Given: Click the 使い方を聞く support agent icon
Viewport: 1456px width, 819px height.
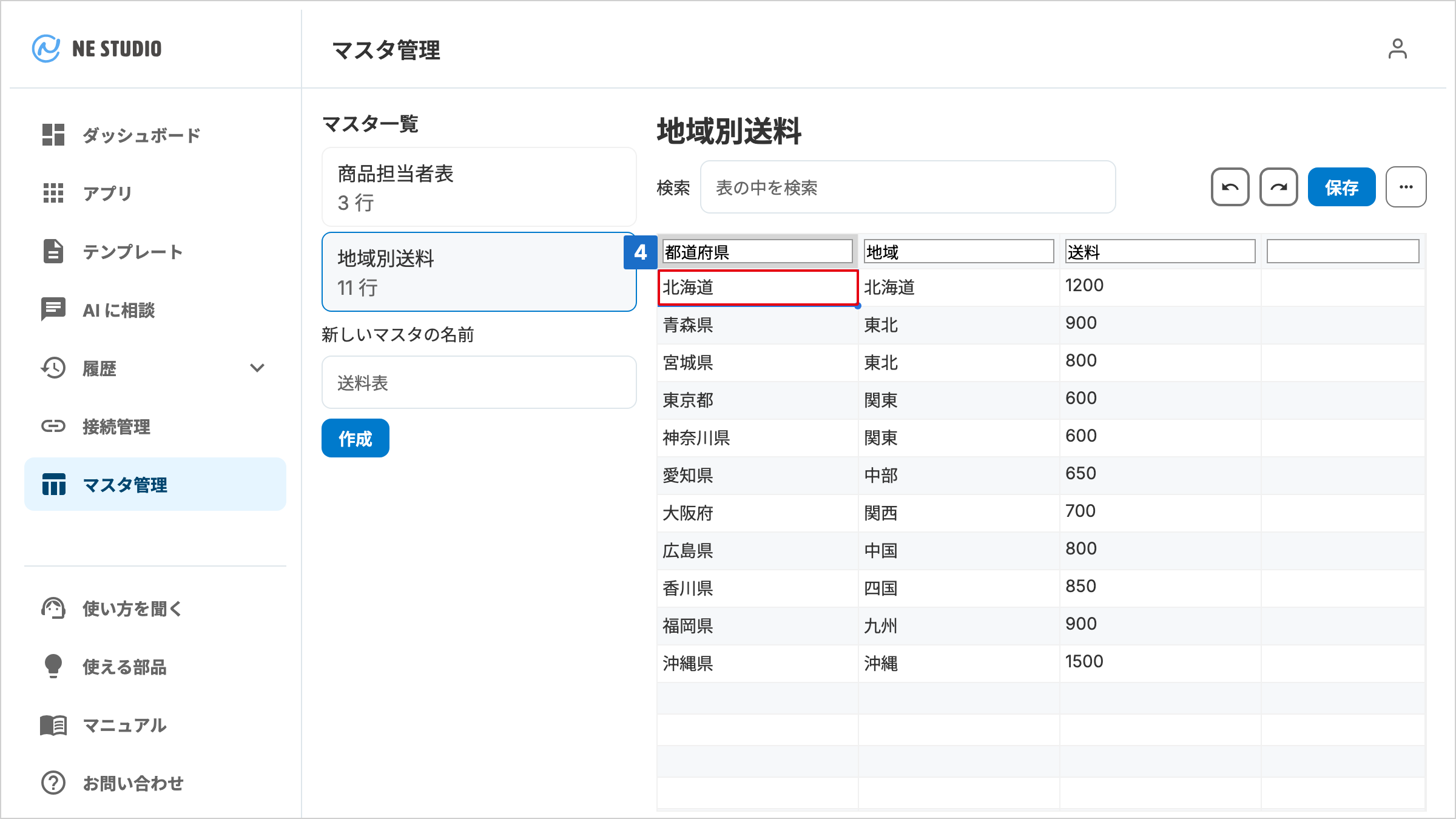Looking at the screenshot, I should [x=53, y=608].
